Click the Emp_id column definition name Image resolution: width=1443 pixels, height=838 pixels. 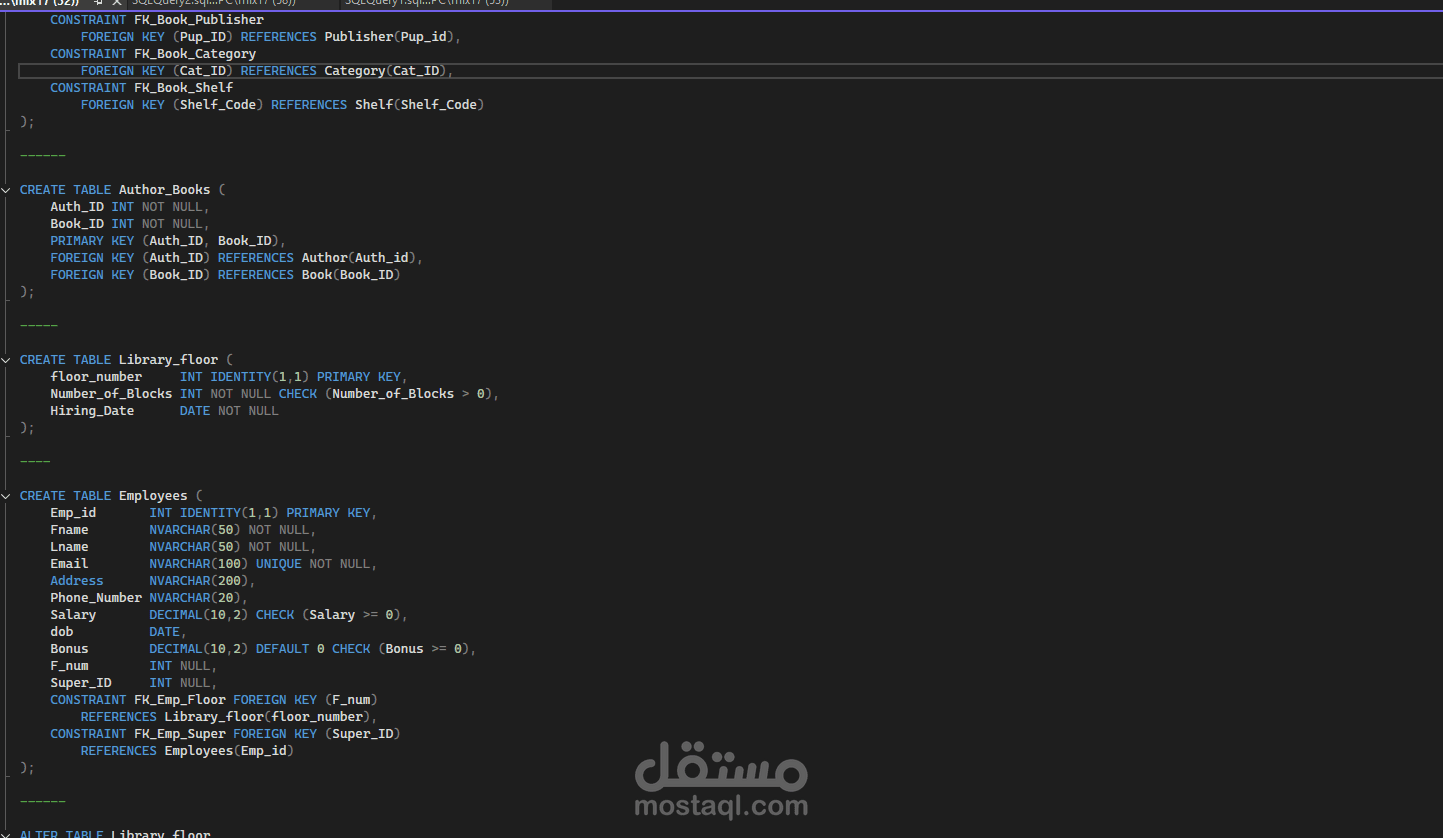(73, 513)
